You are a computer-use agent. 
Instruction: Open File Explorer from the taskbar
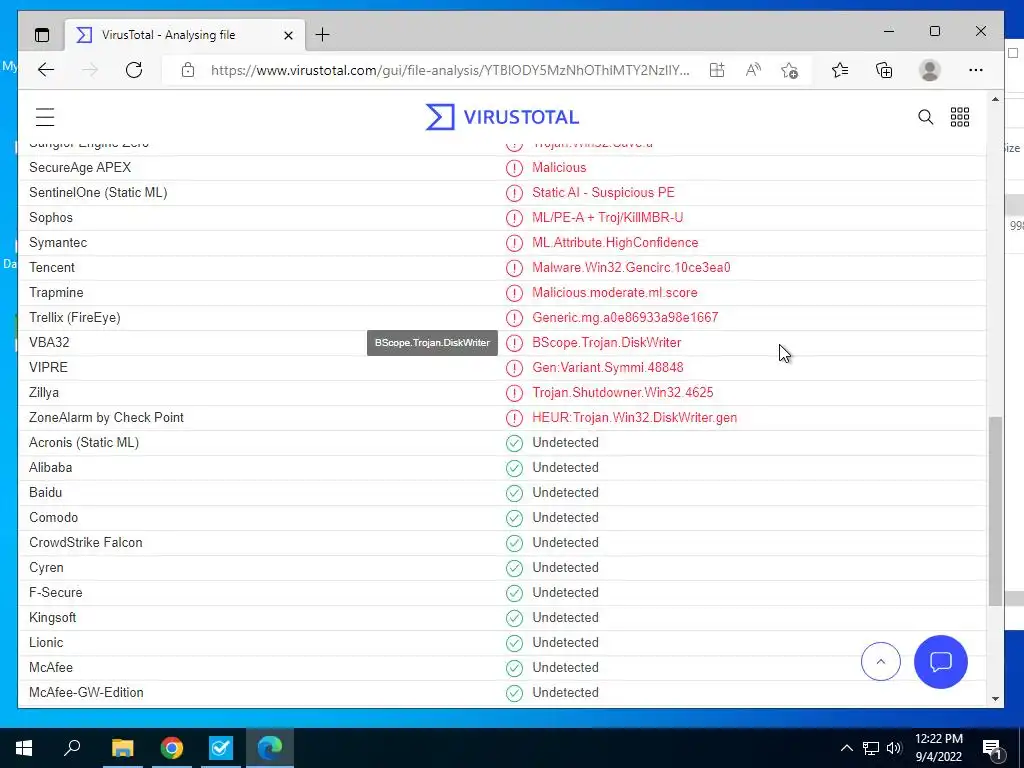point(122,748)
